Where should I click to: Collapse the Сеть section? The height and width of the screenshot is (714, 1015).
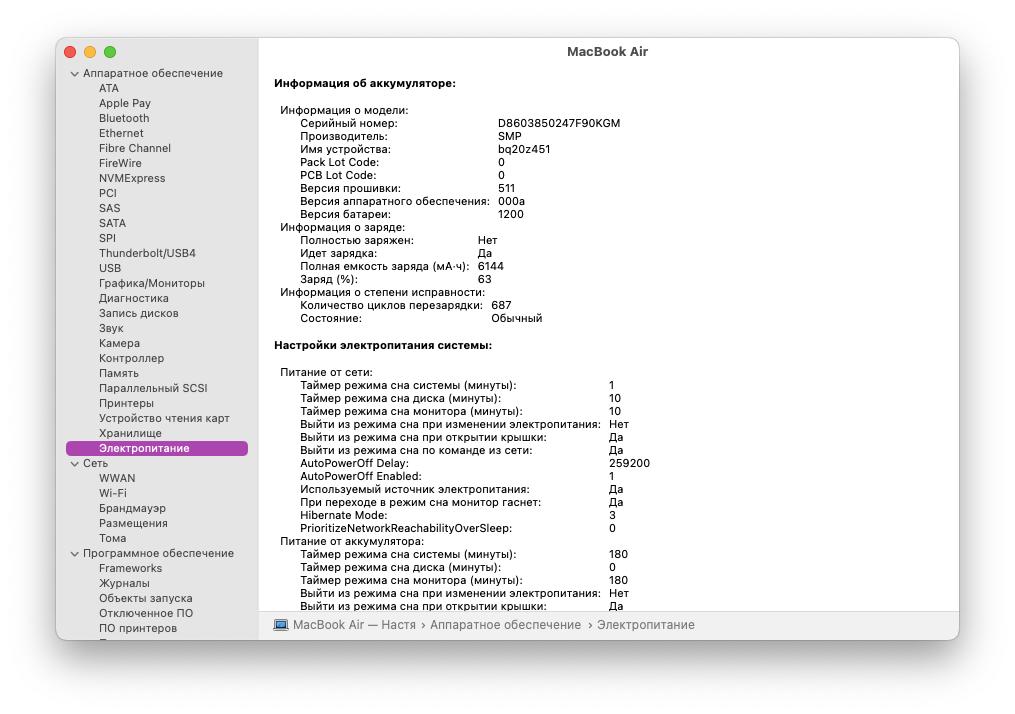74,464
